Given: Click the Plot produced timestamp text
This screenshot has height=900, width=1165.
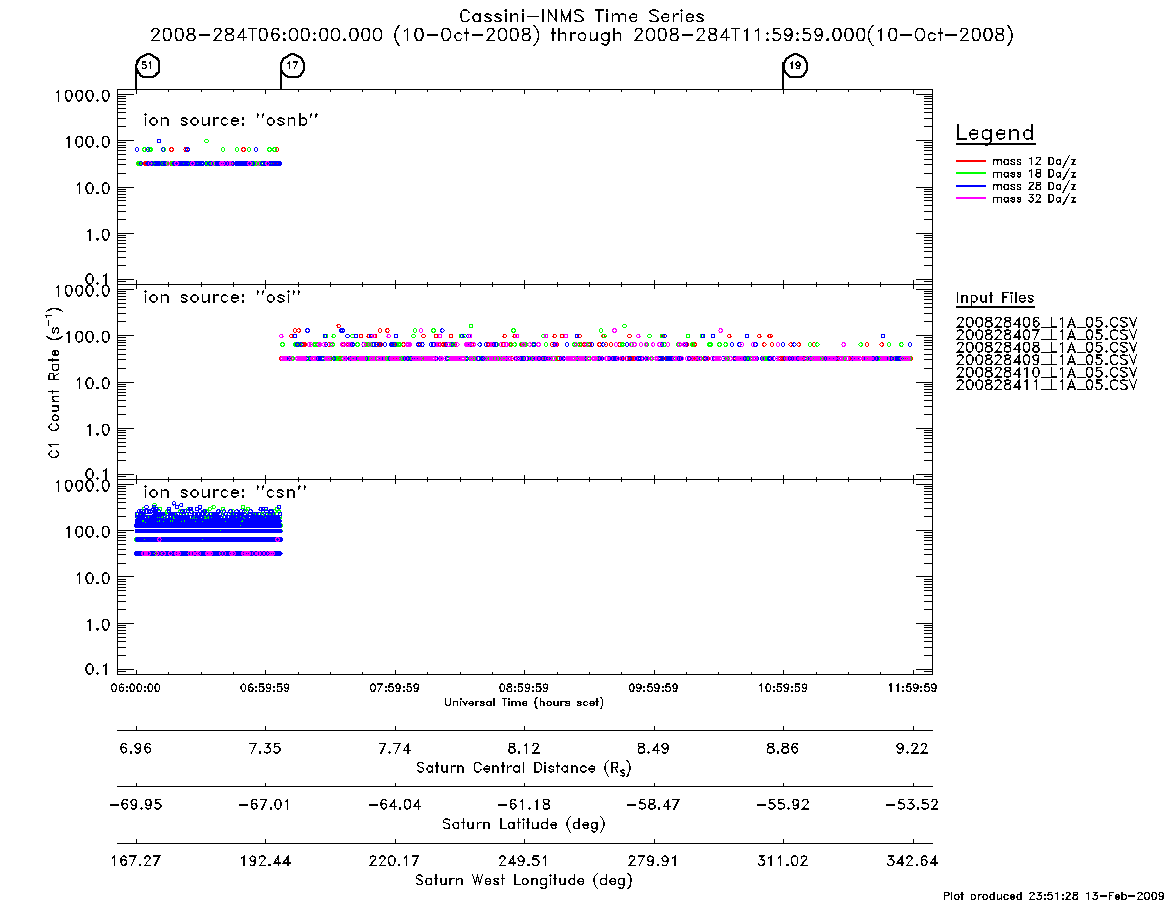Looking at the screenshot, I should pos(1054,895).
